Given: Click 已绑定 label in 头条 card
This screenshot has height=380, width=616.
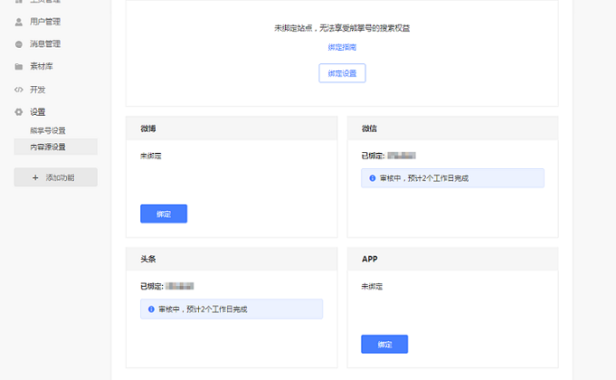Looking at the screenshot, I should pos(152,286).
